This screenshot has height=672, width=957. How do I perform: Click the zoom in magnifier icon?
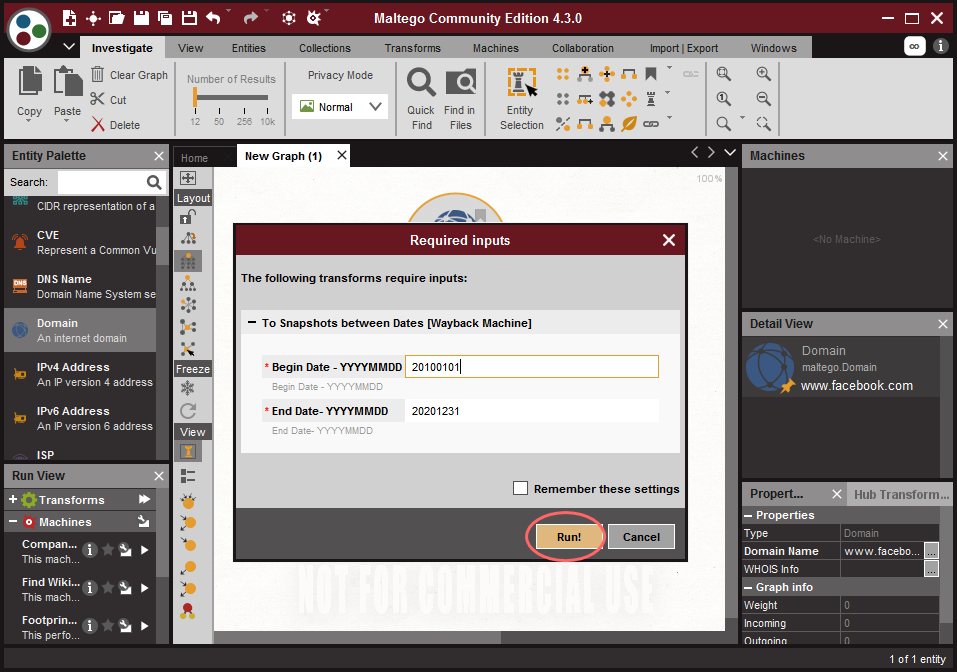click(x=763, y=74)
